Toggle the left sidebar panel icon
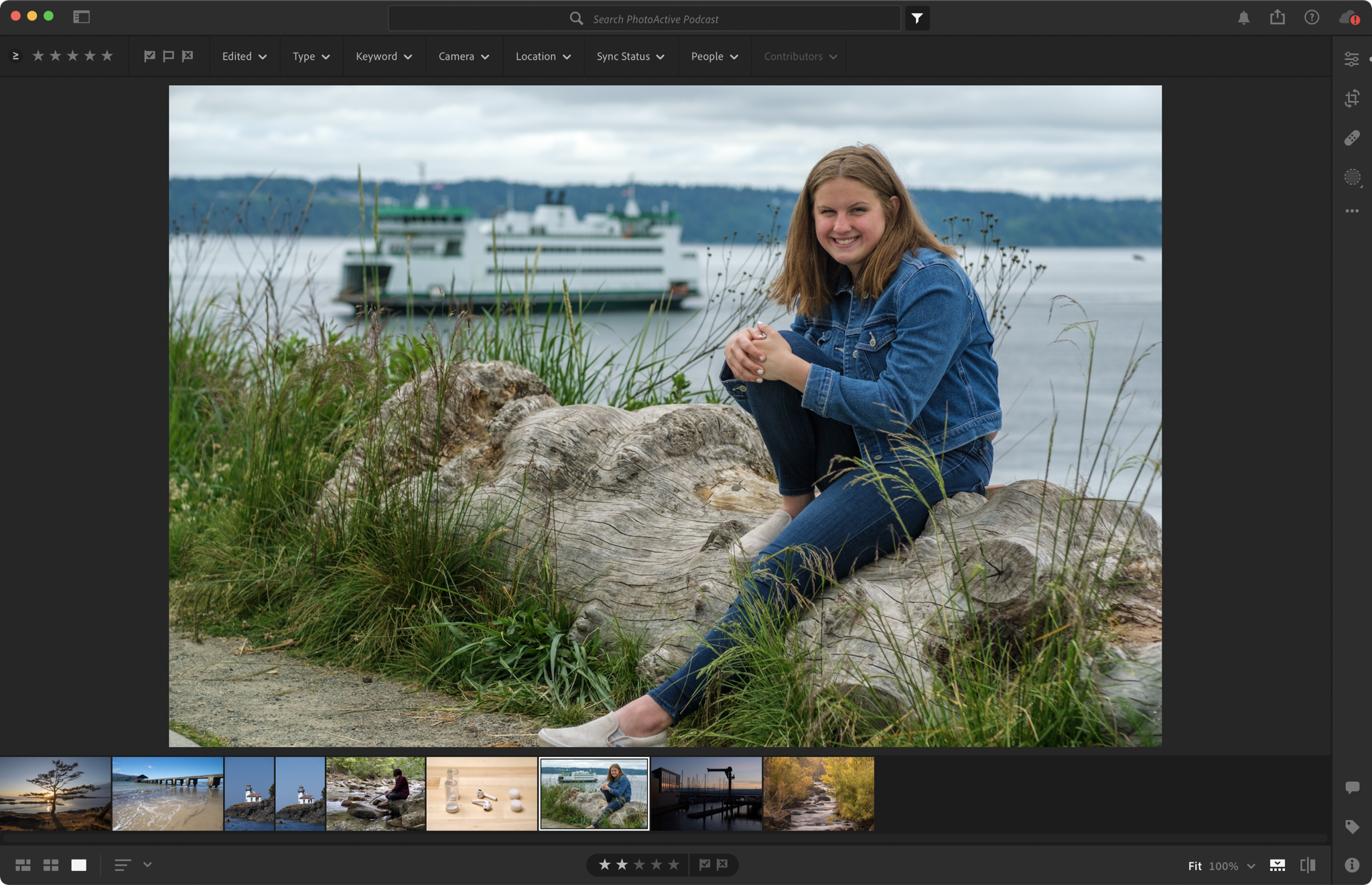1372x885 pixels. [x=81, y=17]
